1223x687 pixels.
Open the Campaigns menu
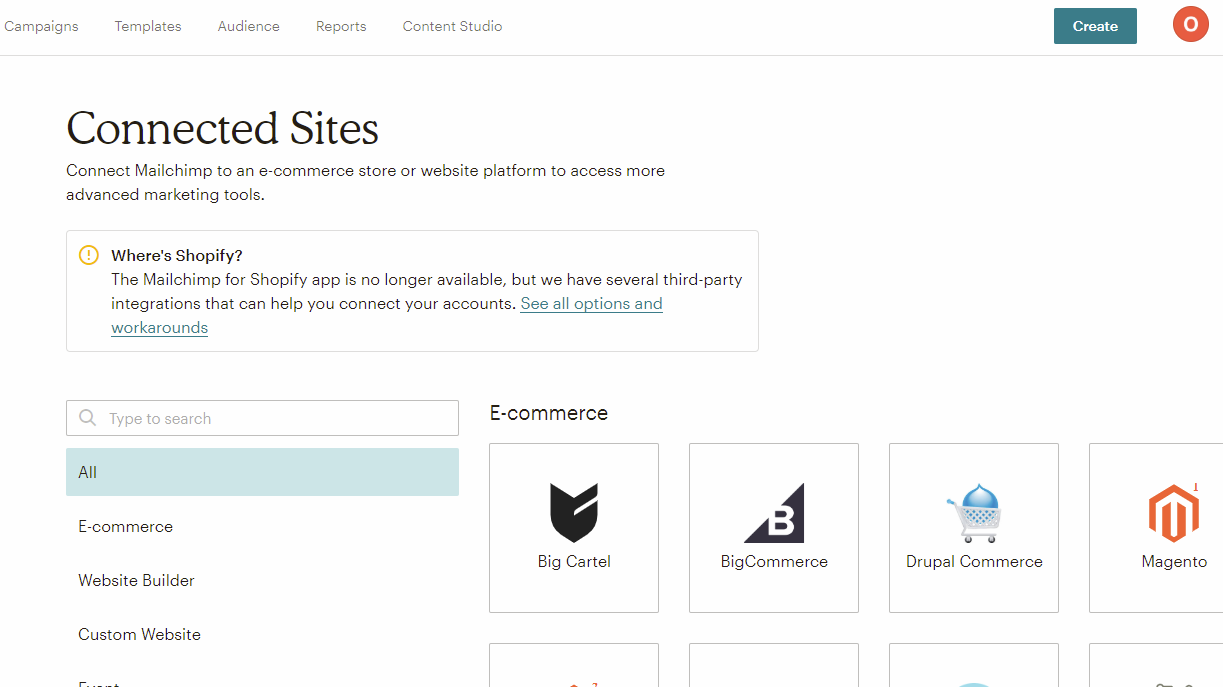(x=41, y=26)
